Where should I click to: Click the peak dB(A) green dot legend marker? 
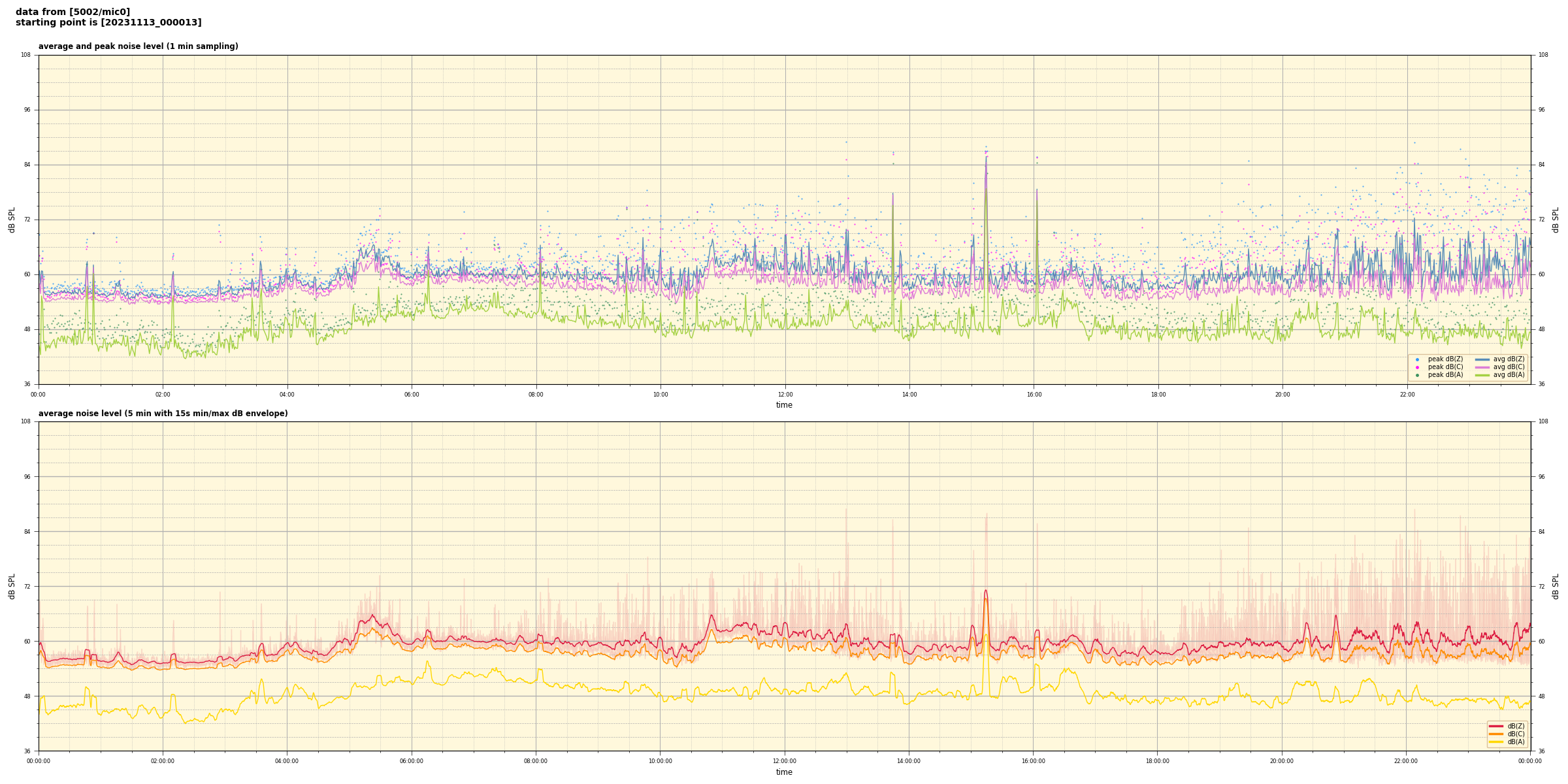[1417, 375]
